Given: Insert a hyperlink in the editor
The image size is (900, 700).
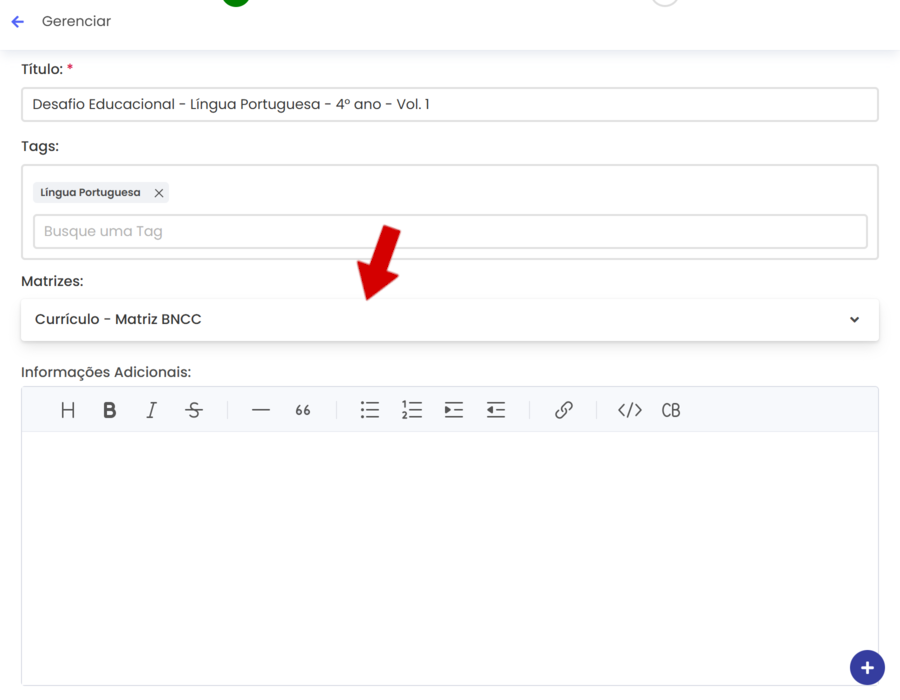Looking at the screenshot, I should point(564,410).
